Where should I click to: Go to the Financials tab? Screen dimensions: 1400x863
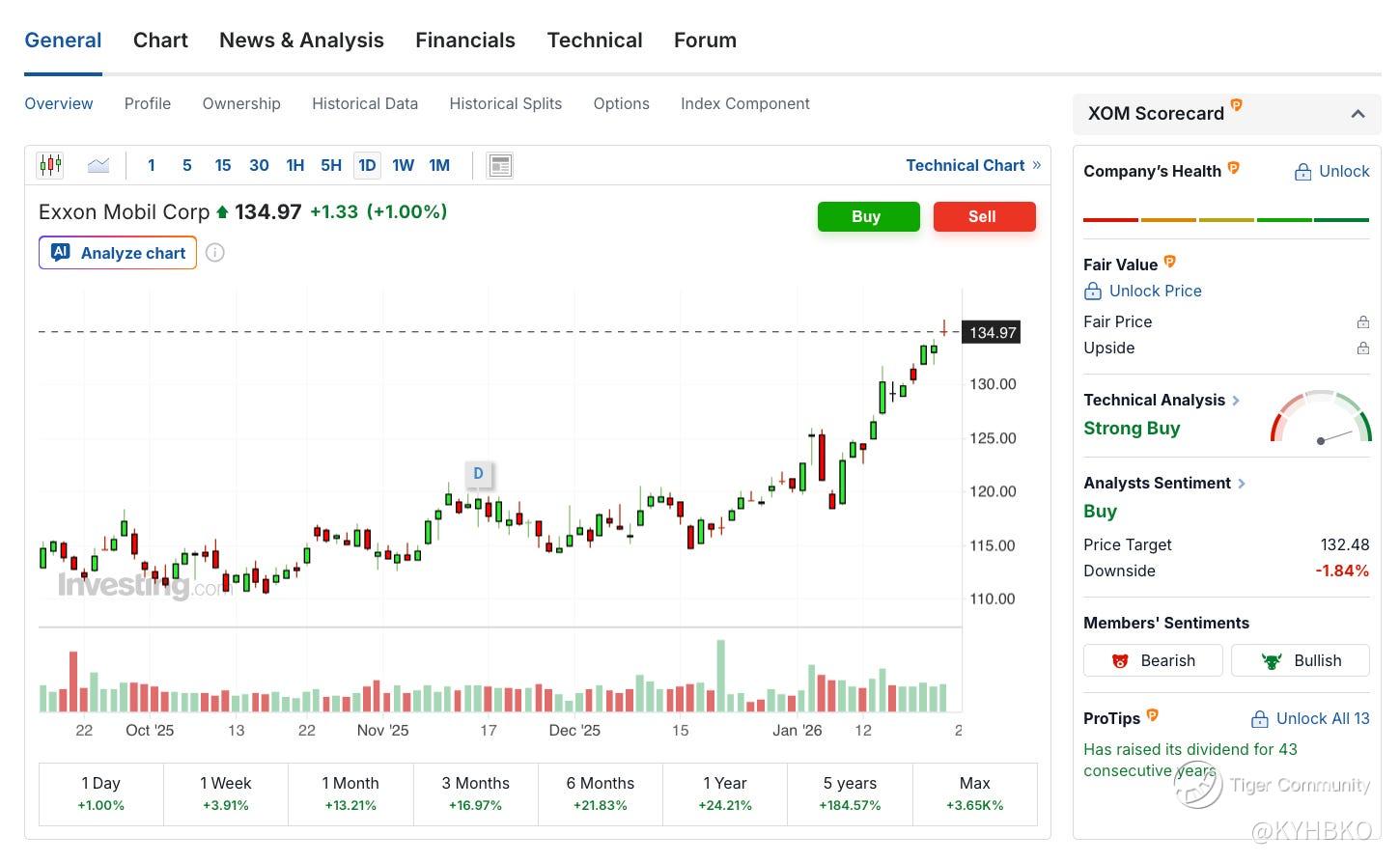[465, 41]
